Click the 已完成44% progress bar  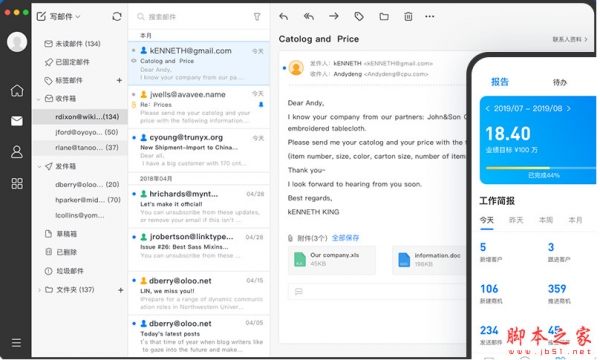(x=540, y=168)
